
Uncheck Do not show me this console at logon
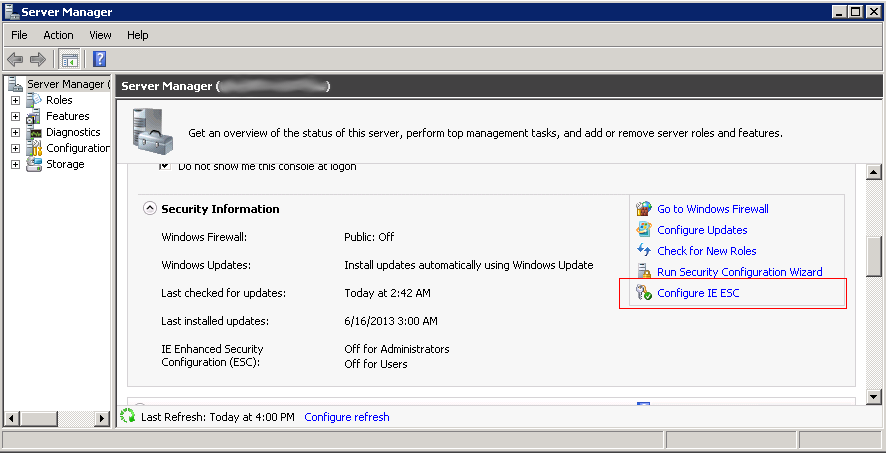164,166
